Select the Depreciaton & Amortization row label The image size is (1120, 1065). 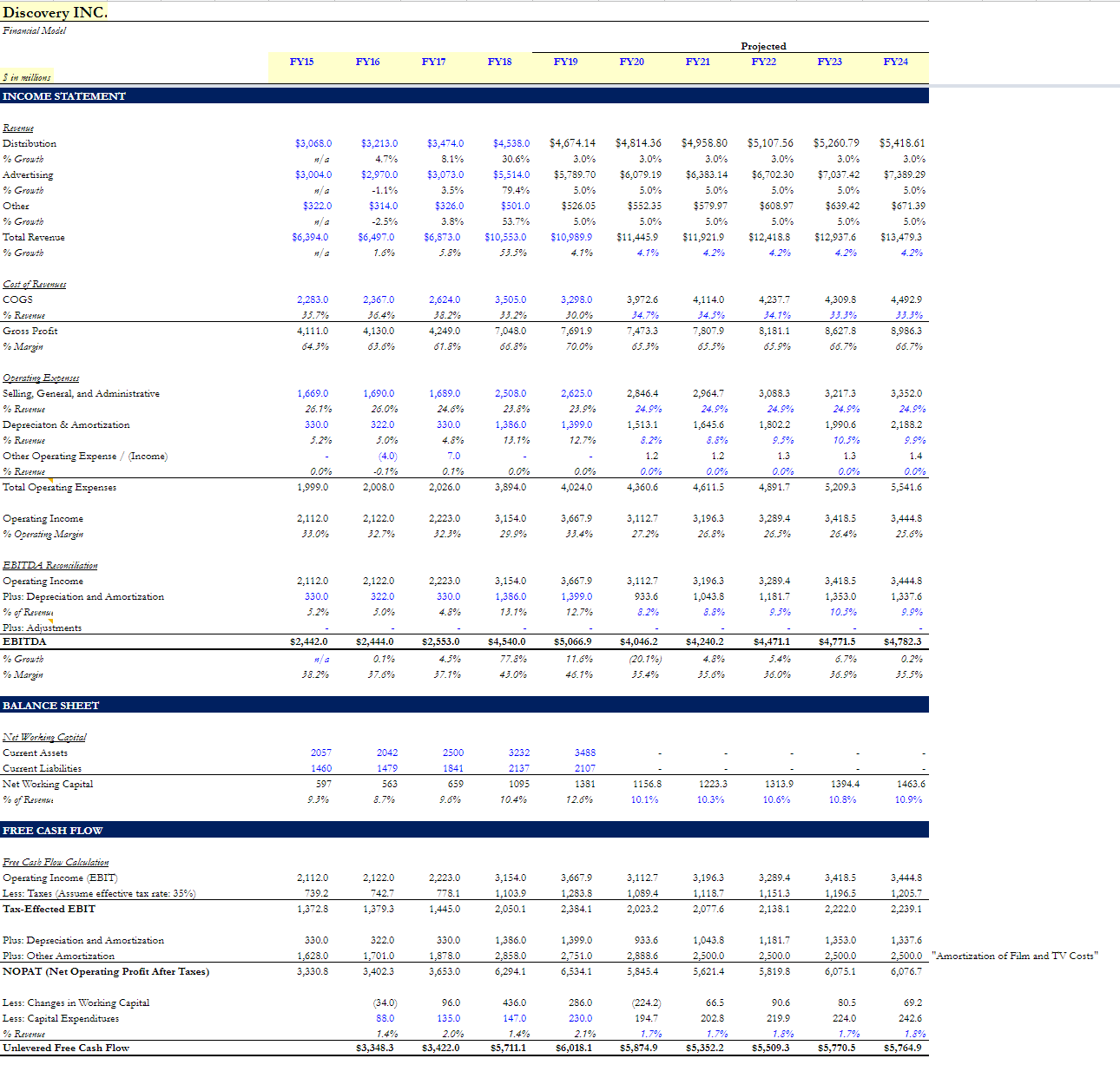point(66,424)
